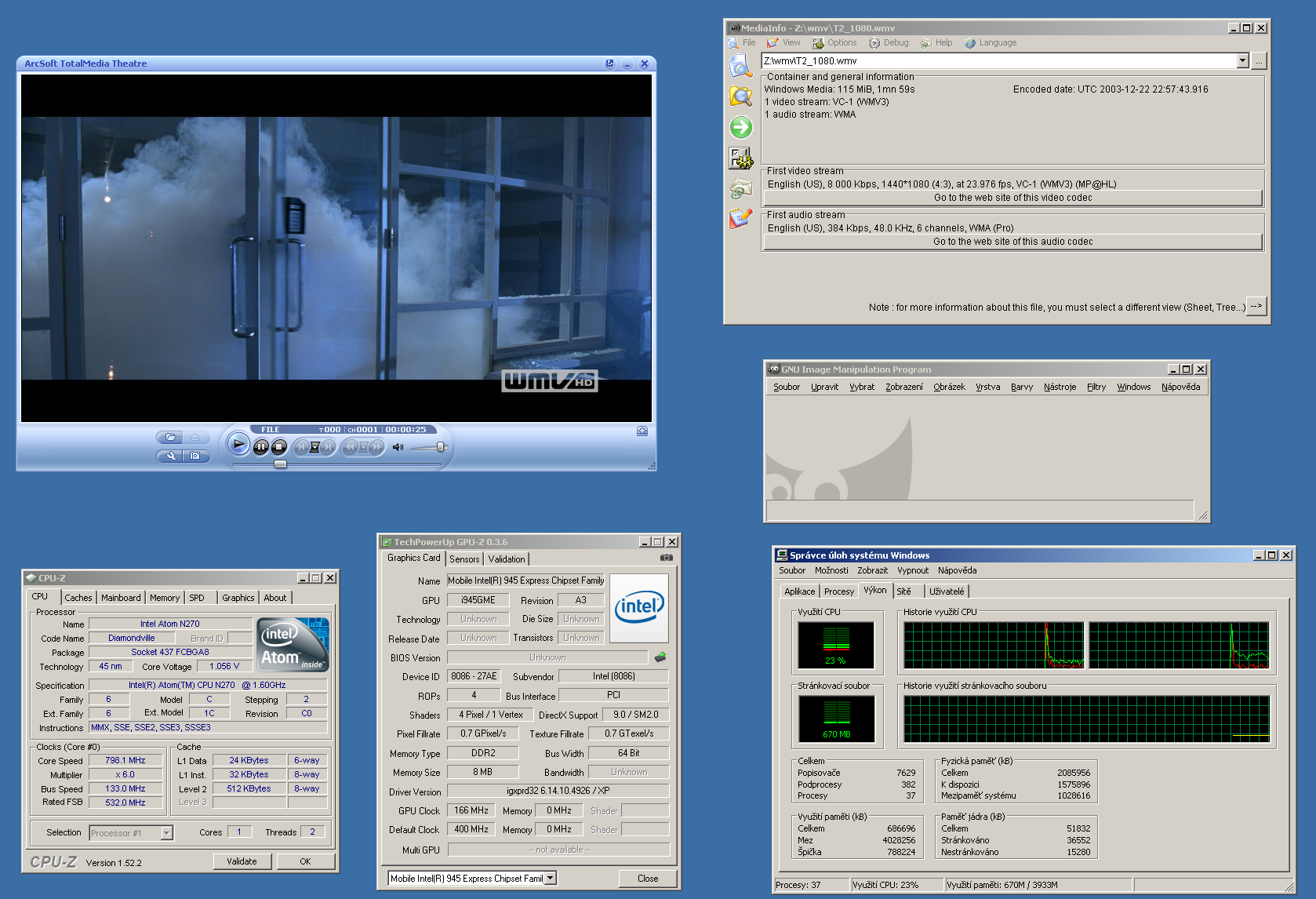1316x899 pixels.
Task: Open Task Manager Možnosti menu
Action: click(x=831, y=570)
